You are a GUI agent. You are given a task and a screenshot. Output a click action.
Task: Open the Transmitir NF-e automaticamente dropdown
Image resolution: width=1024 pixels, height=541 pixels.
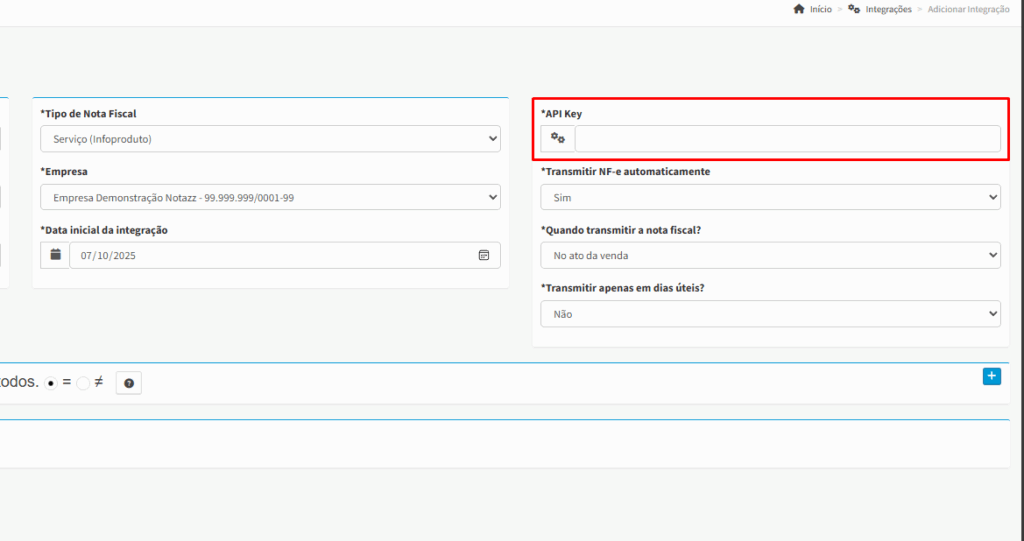pos(770,197)
